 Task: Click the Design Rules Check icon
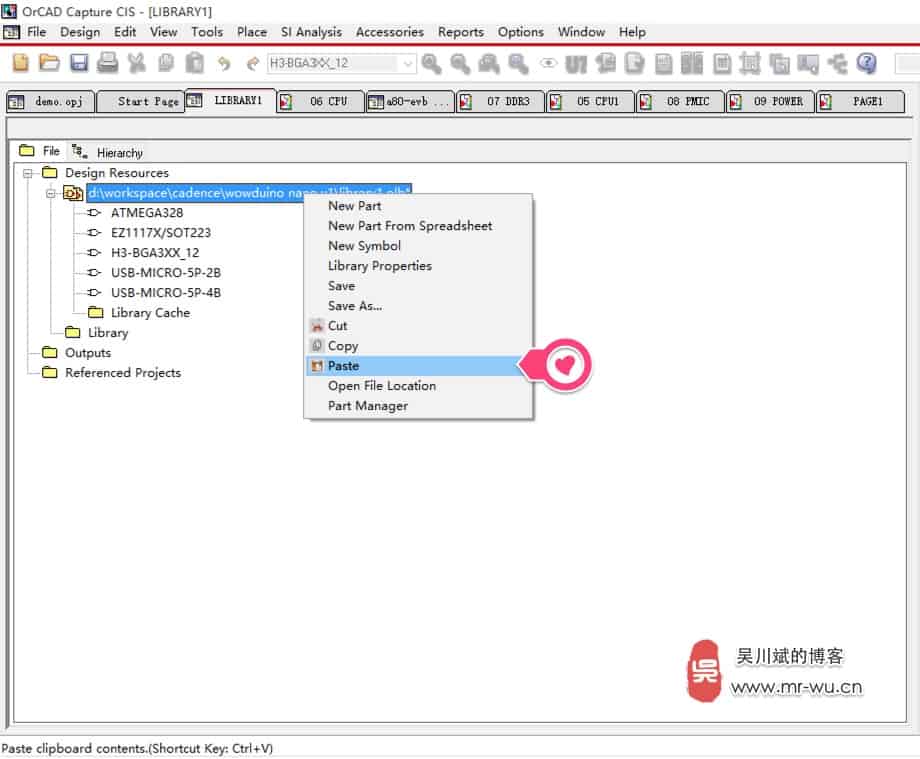[x=634, y=63]
